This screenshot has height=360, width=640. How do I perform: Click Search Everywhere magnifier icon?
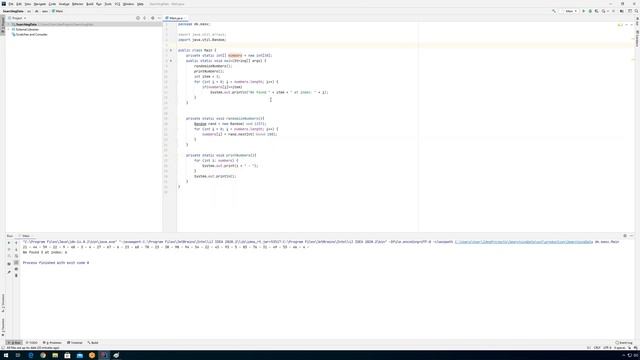pyautogui.click(x=636, y=11)
